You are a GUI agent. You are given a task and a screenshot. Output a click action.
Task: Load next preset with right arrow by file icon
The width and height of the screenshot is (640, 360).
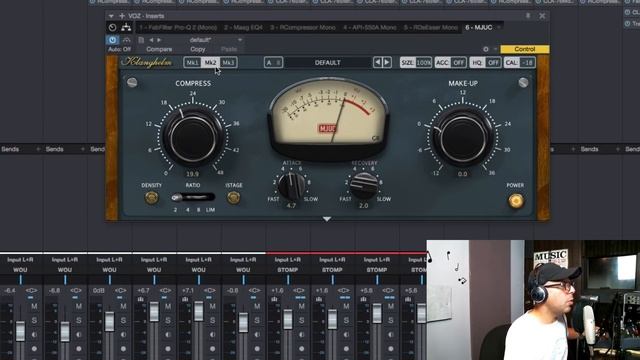coord(159,40)
